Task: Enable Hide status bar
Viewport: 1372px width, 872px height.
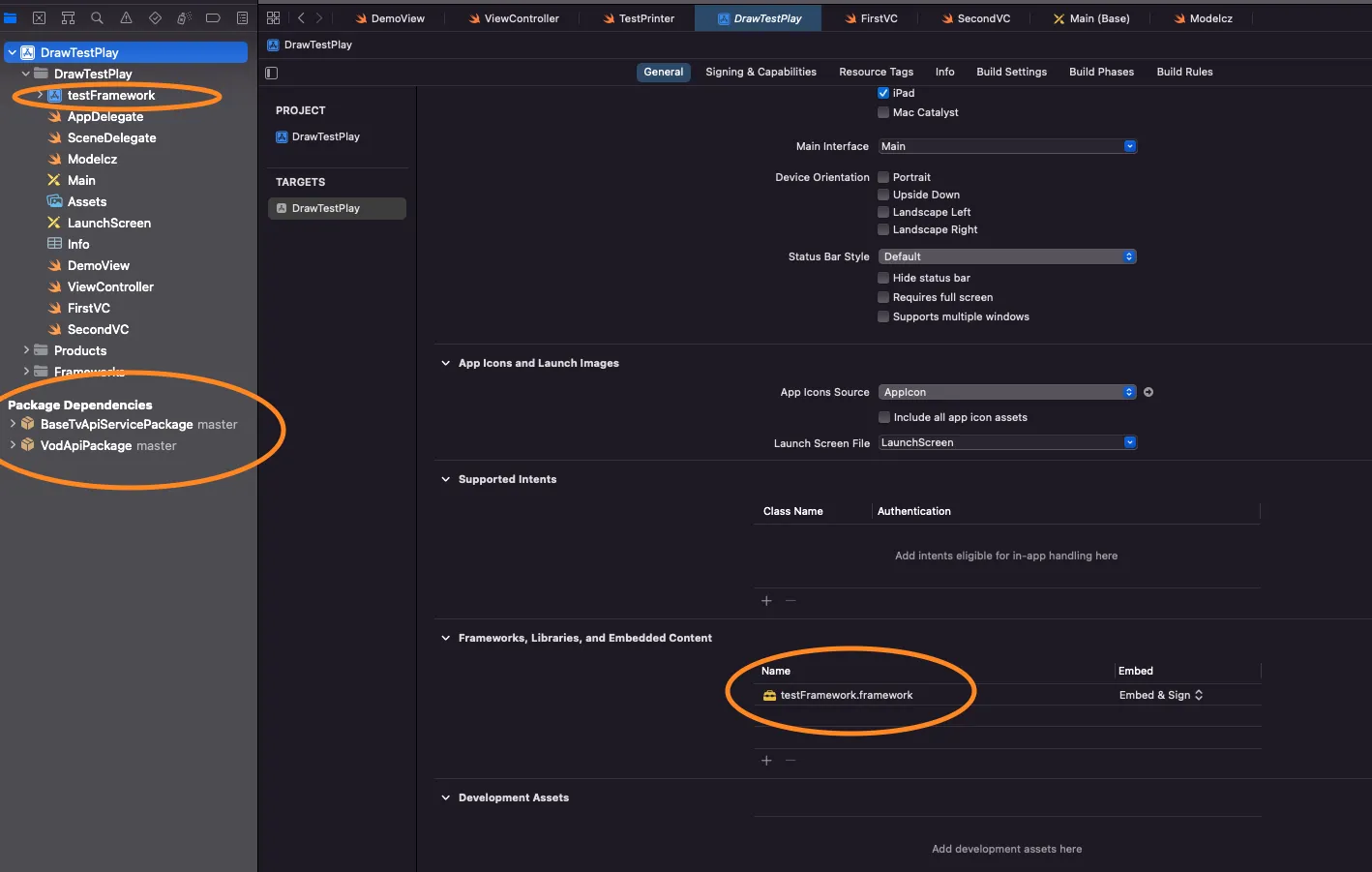Action: click(883, 278)
